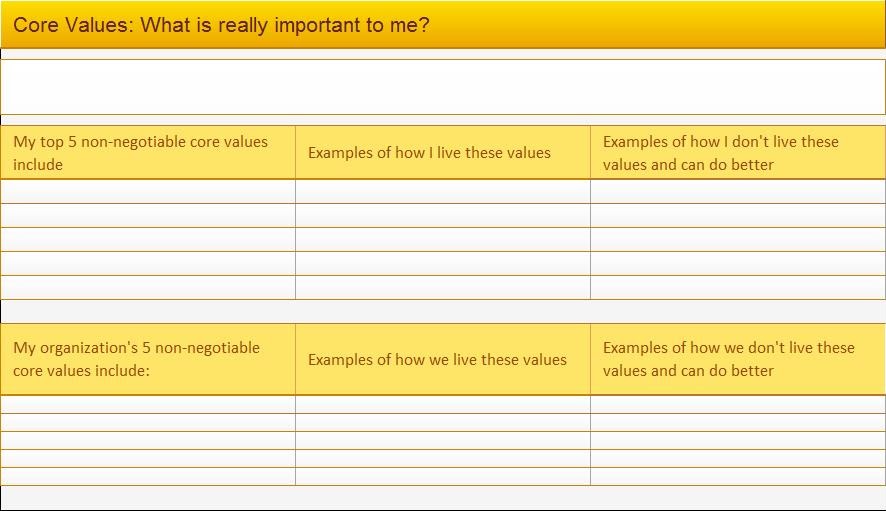The width and height of the screenshot is (886, 511).
Task: Select the fifth blank row under my top 5 core values
Action: 148,288
